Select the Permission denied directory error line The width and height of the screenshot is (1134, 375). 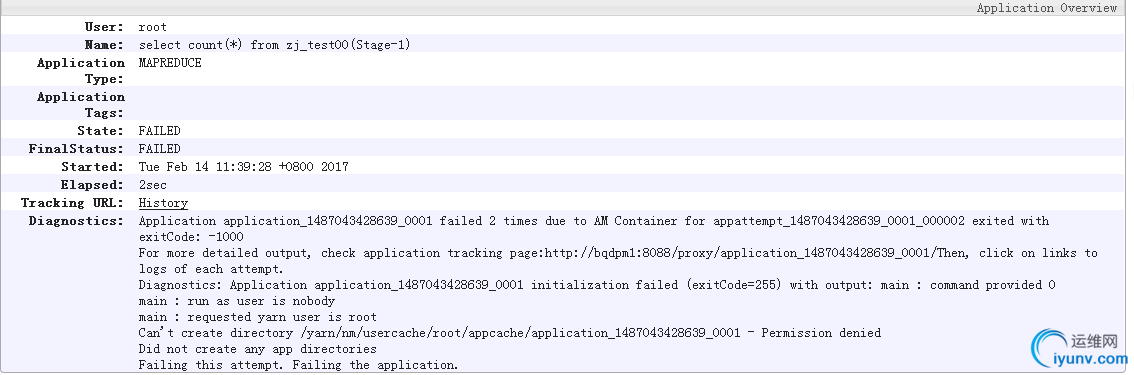(x=510, y=333)
